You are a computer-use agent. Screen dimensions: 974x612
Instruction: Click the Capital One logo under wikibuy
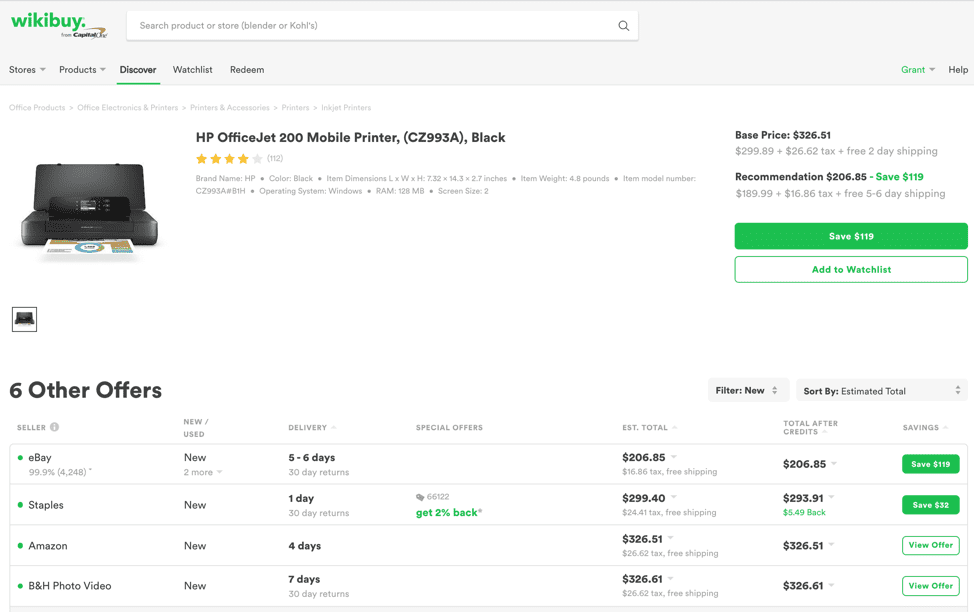[x=87, y=36]
